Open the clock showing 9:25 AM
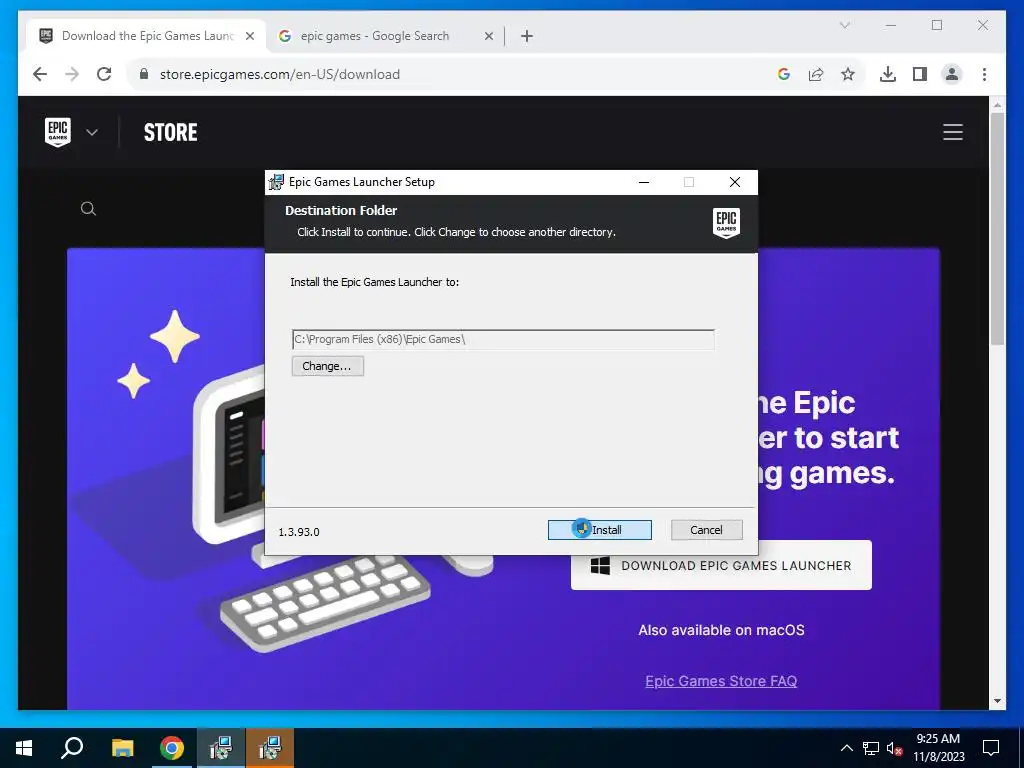Image resolution: width=1024 pixels, height=768 pixels. [938, 748]
